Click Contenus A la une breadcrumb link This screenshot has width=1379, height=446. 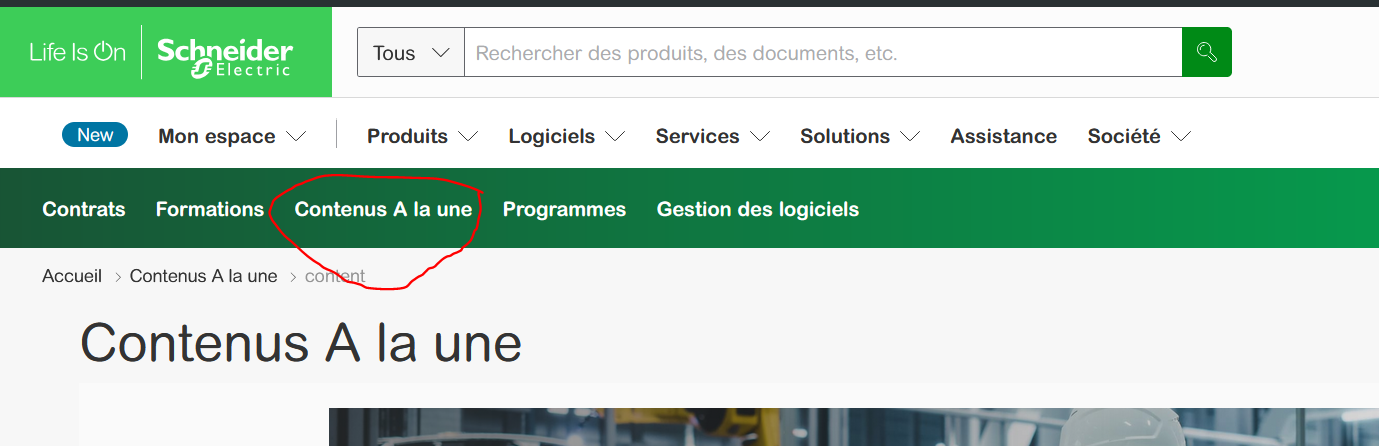203,276
